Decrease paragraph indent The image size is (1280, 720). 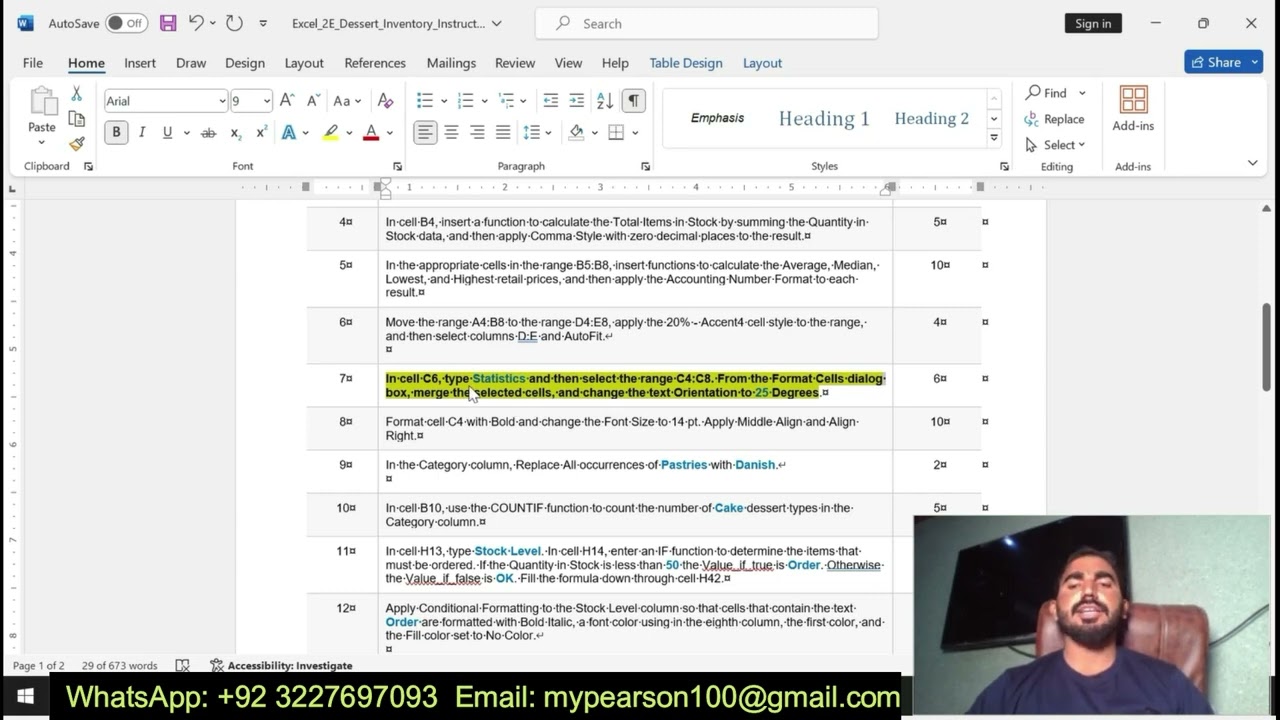click(x=550, y=101)
